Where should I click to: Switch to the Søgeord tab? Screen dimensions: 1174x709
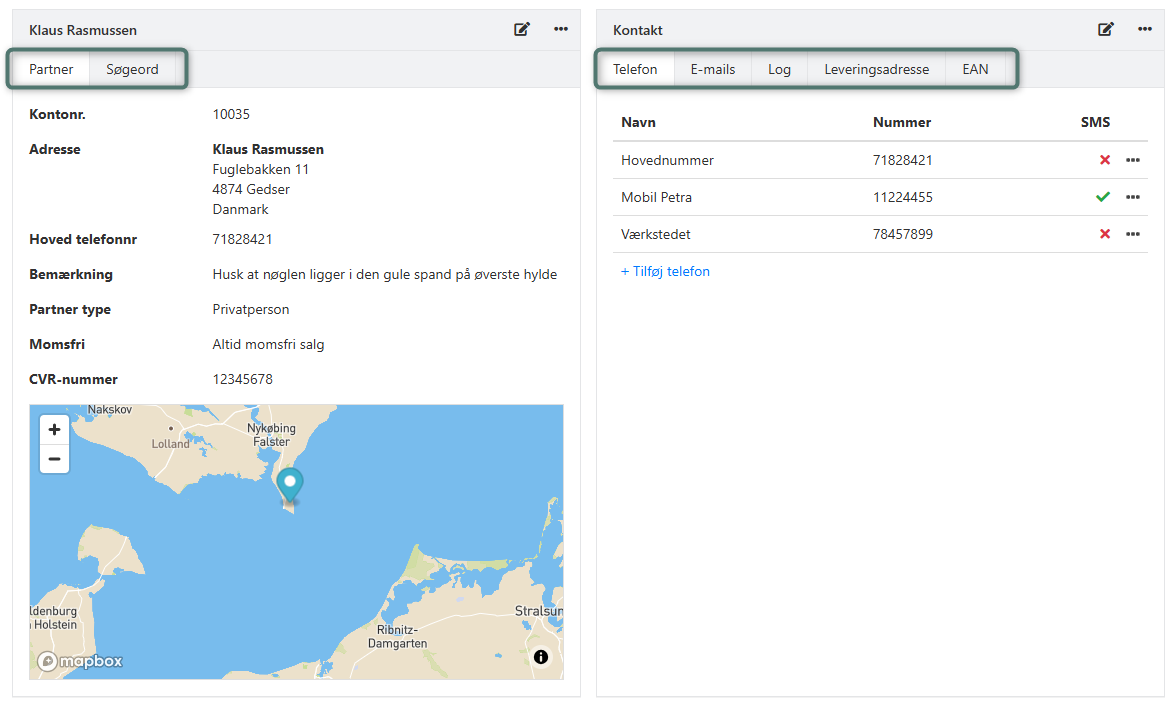(x=132, y=70)
